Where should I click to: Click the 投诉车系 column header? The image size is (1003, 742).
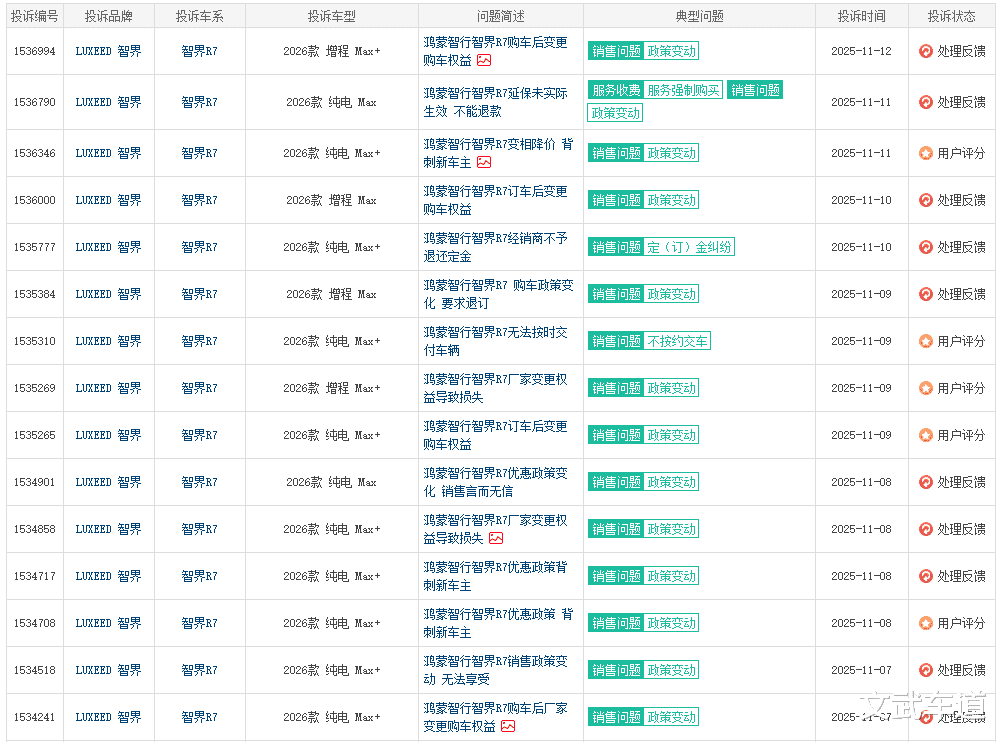[200, 17]
